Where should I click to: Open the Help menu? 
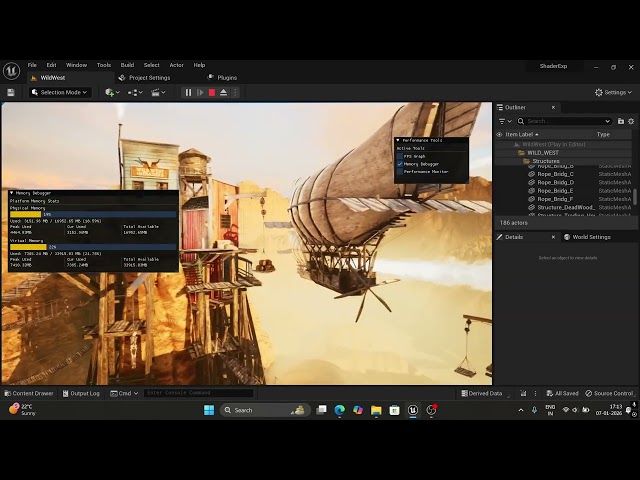click(x=199, y=65)
